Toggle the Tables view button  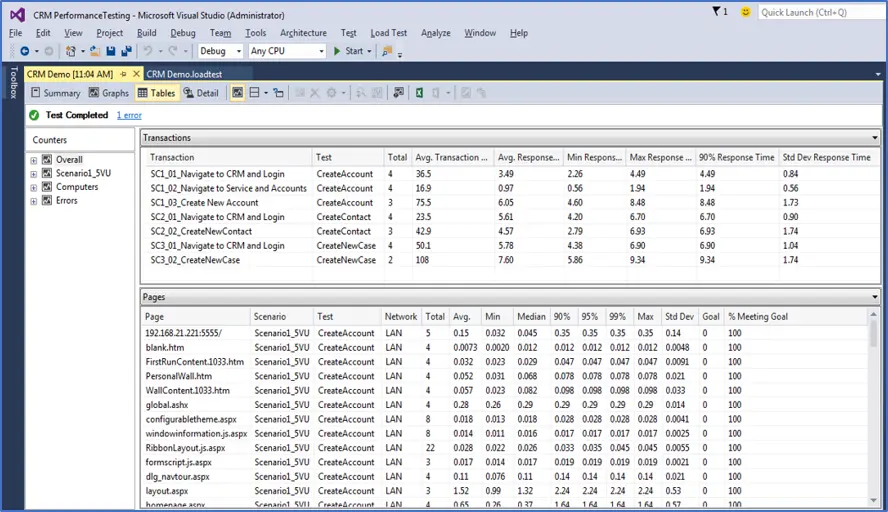point(156,93)
